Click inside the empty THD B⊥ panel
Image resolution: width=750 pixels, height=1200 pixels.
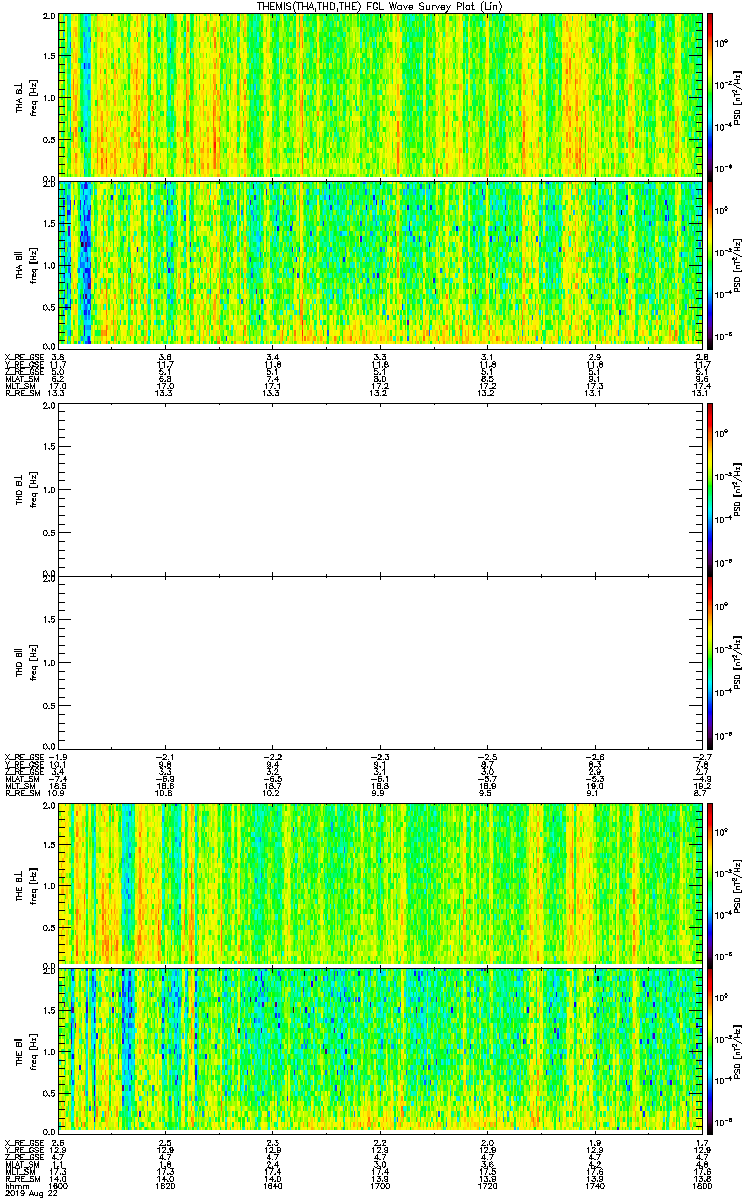tap(379, 489)
